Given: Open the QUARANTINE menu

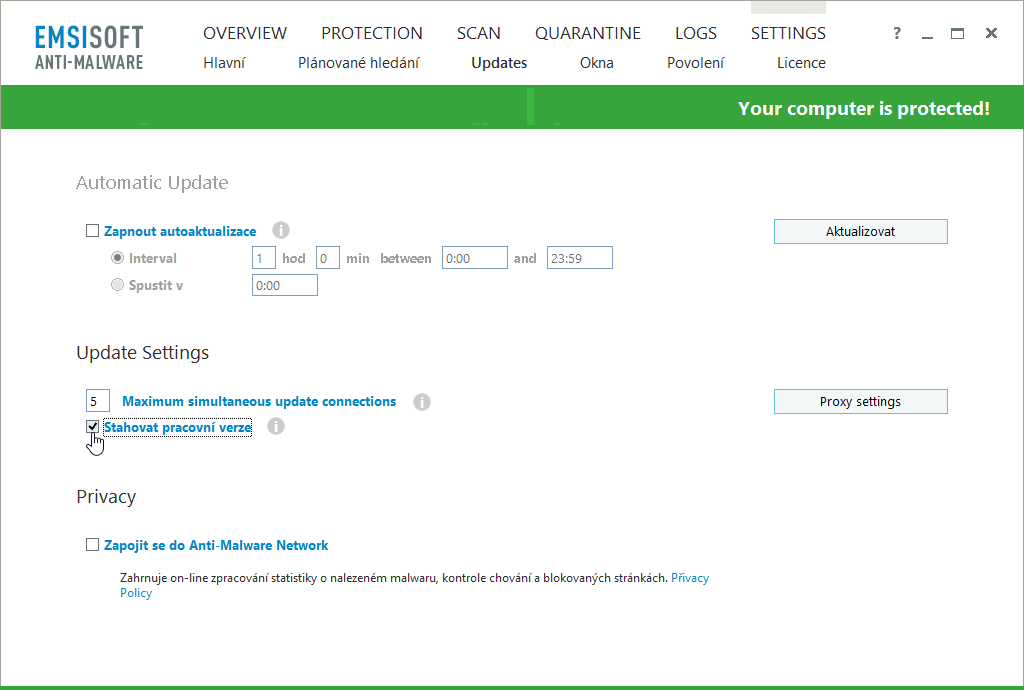Looking at the screenshot, I should point(588,33).
